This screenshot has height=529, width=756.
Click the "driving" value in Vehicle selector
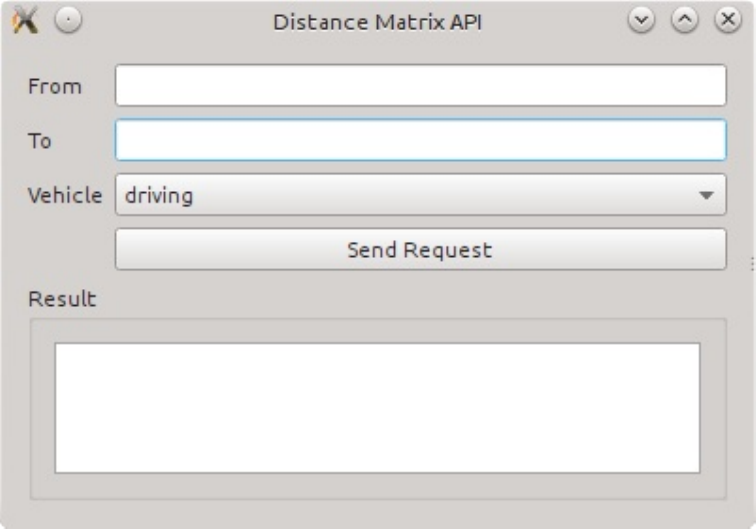[x=159, y=196]
